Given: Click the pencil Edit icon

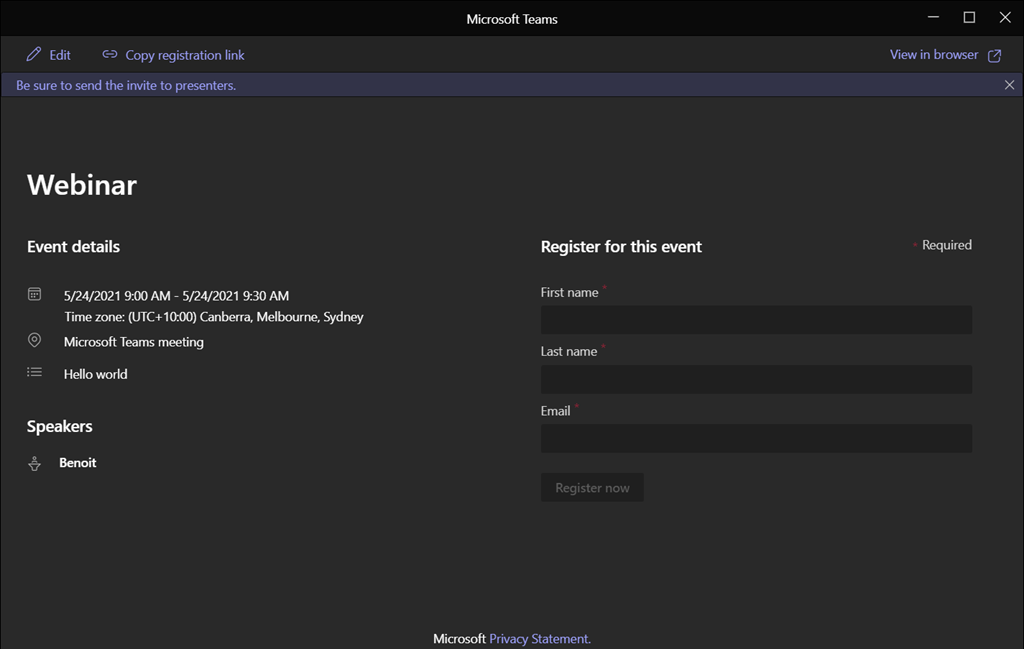Looking at the screenshot, I should pyautogui.click(x=34, y=55).
